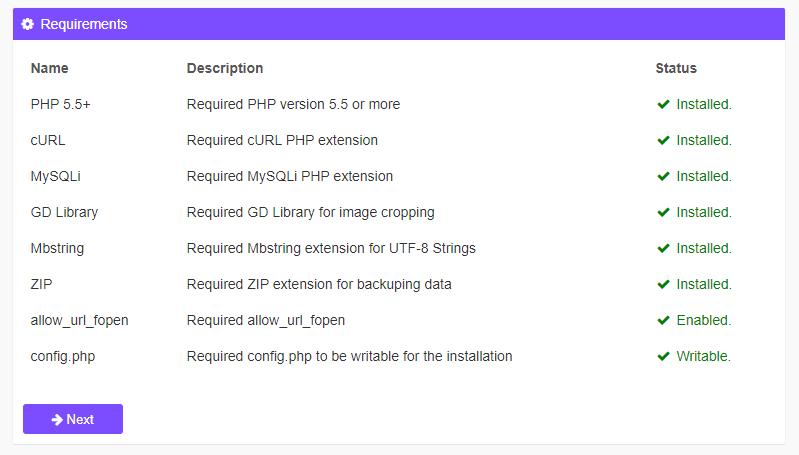
Task: Click the GD Library checkmark icon
Action: pos(663,212)
